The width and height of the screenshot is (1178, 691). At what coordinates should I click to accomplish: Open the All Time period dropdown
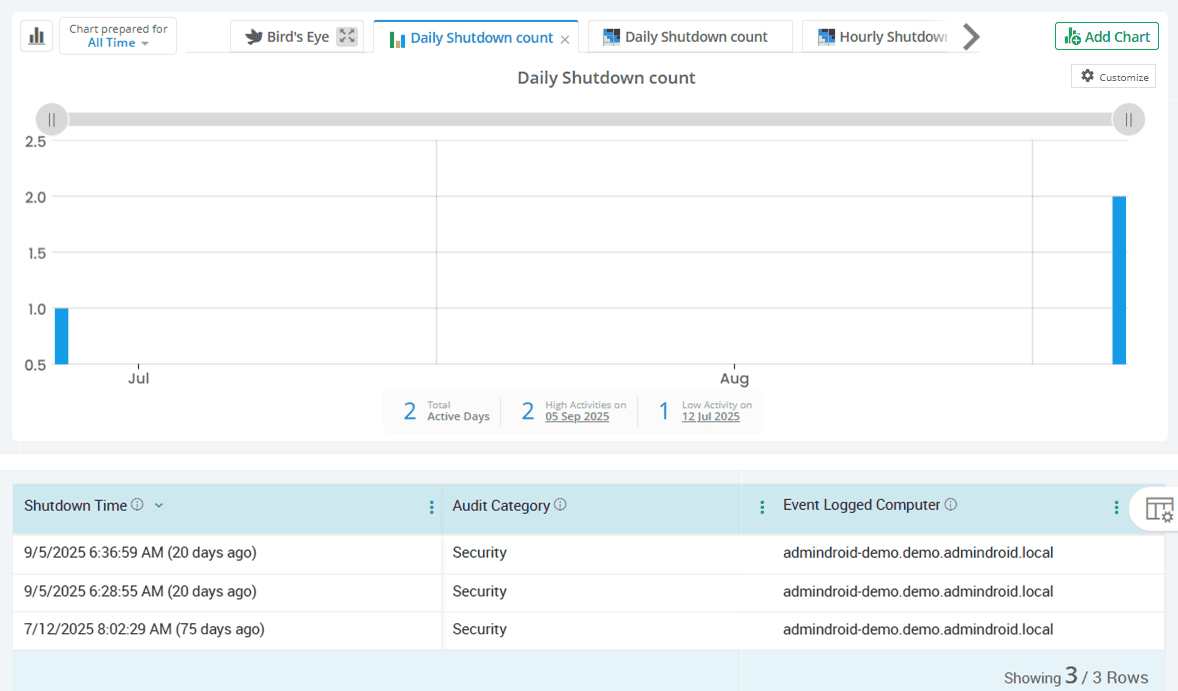tap(117, 42)
